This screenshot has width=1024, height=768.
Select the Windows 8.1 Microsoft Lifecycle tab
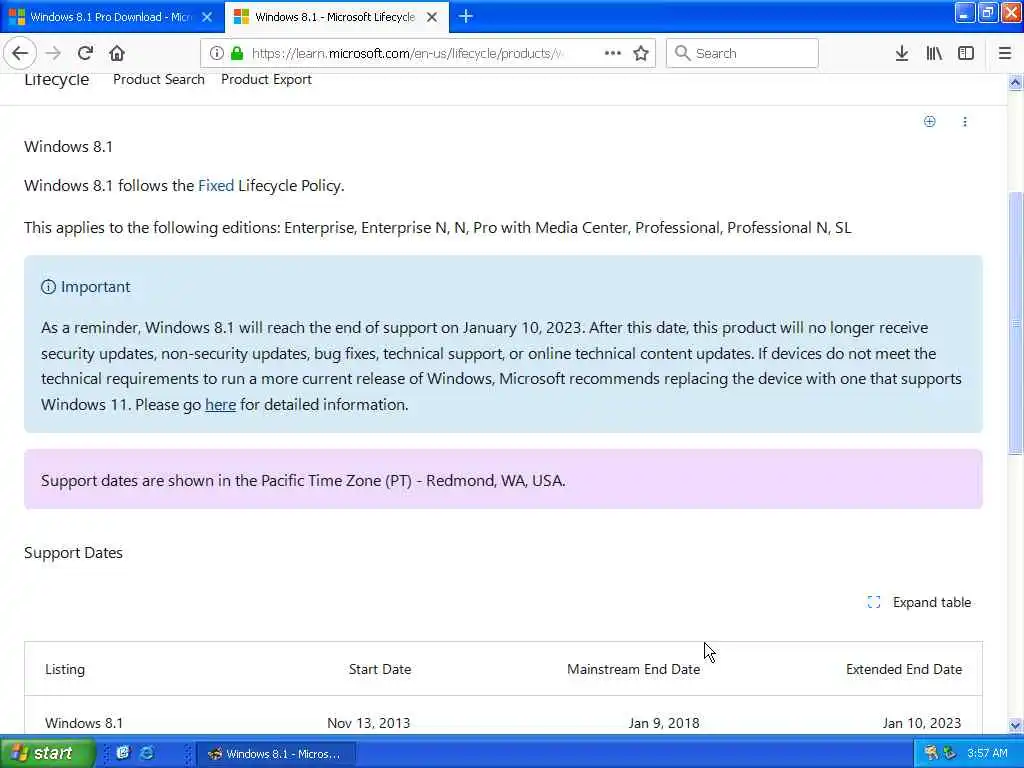336,17
